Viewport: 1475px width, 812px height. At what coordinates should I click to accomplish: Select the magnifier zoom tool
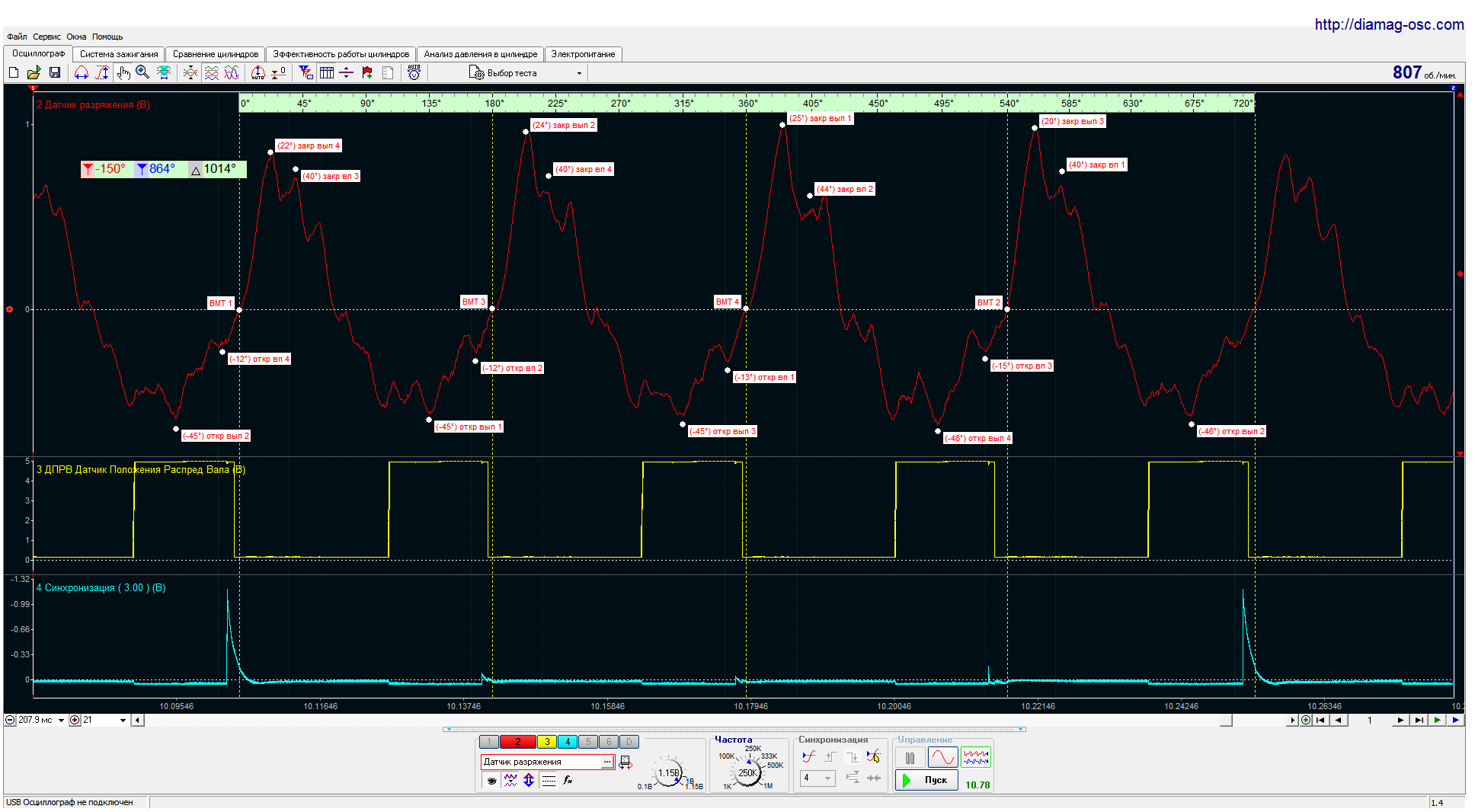tap(142, 72)
